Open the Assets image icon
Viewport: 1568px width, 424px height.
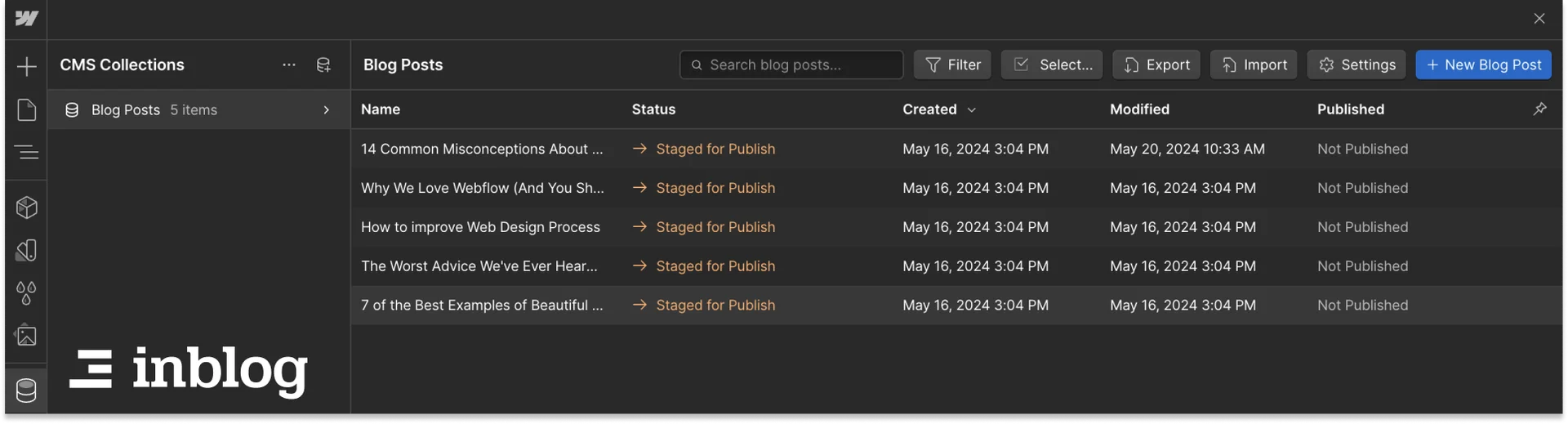pos(26,335)
